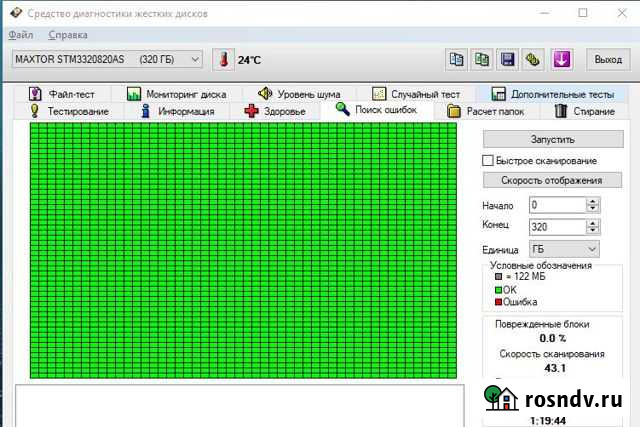The width and height of the screenshot is (640, 427).
Task: Open the Справка menu
Action: pyautogui.click(x=67, y=34)
